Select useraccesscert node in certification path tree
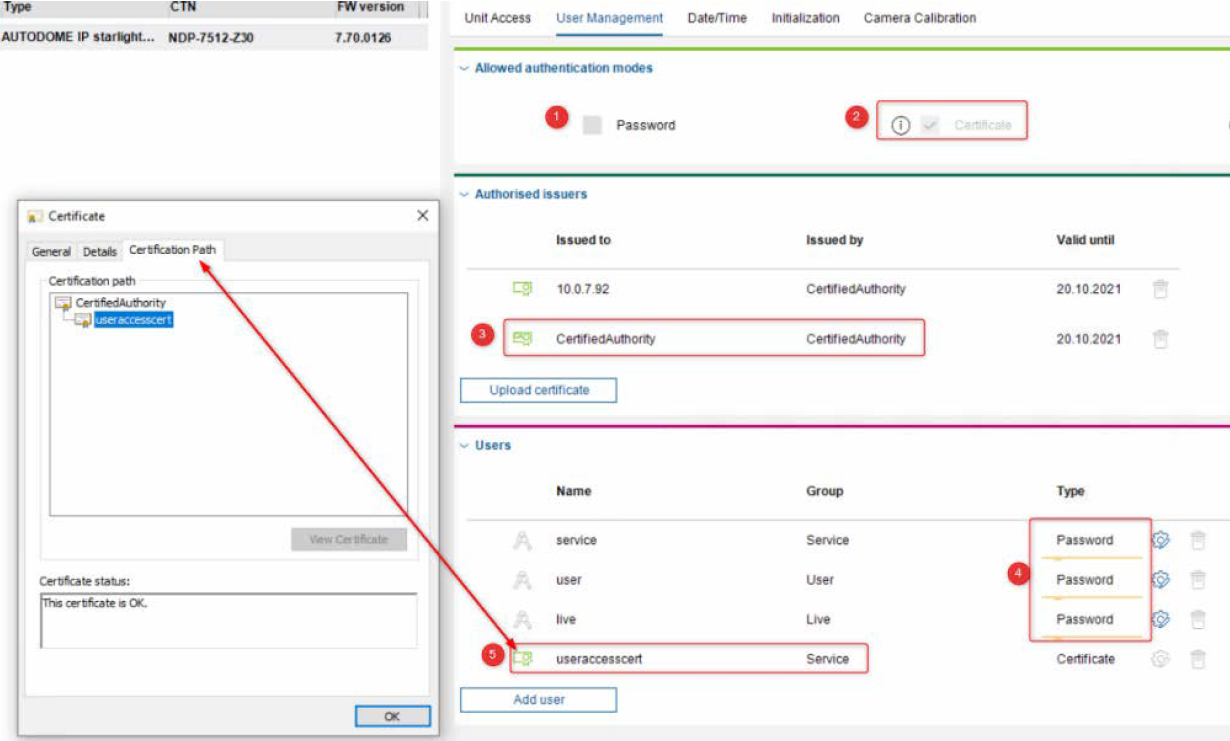Image resolution: width=1230 pixels, height=741 pixels. (x=134, y=320)
